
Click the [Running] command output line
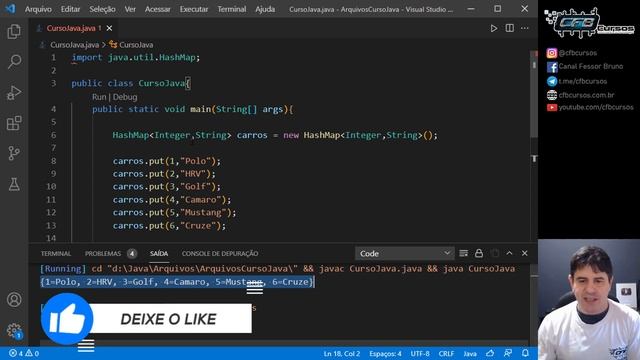click(277, 269)
